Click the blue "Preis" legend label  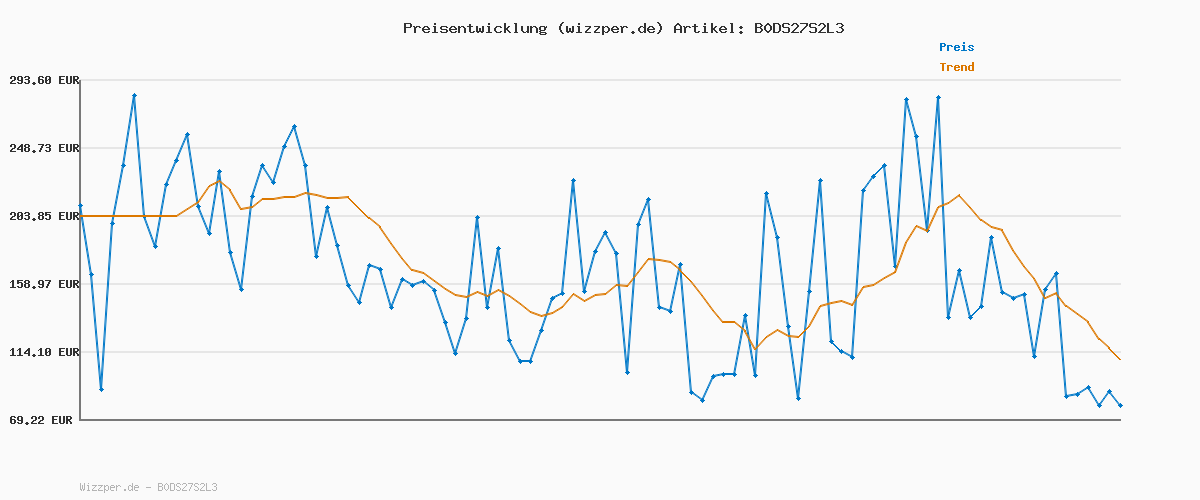[956, 47]
